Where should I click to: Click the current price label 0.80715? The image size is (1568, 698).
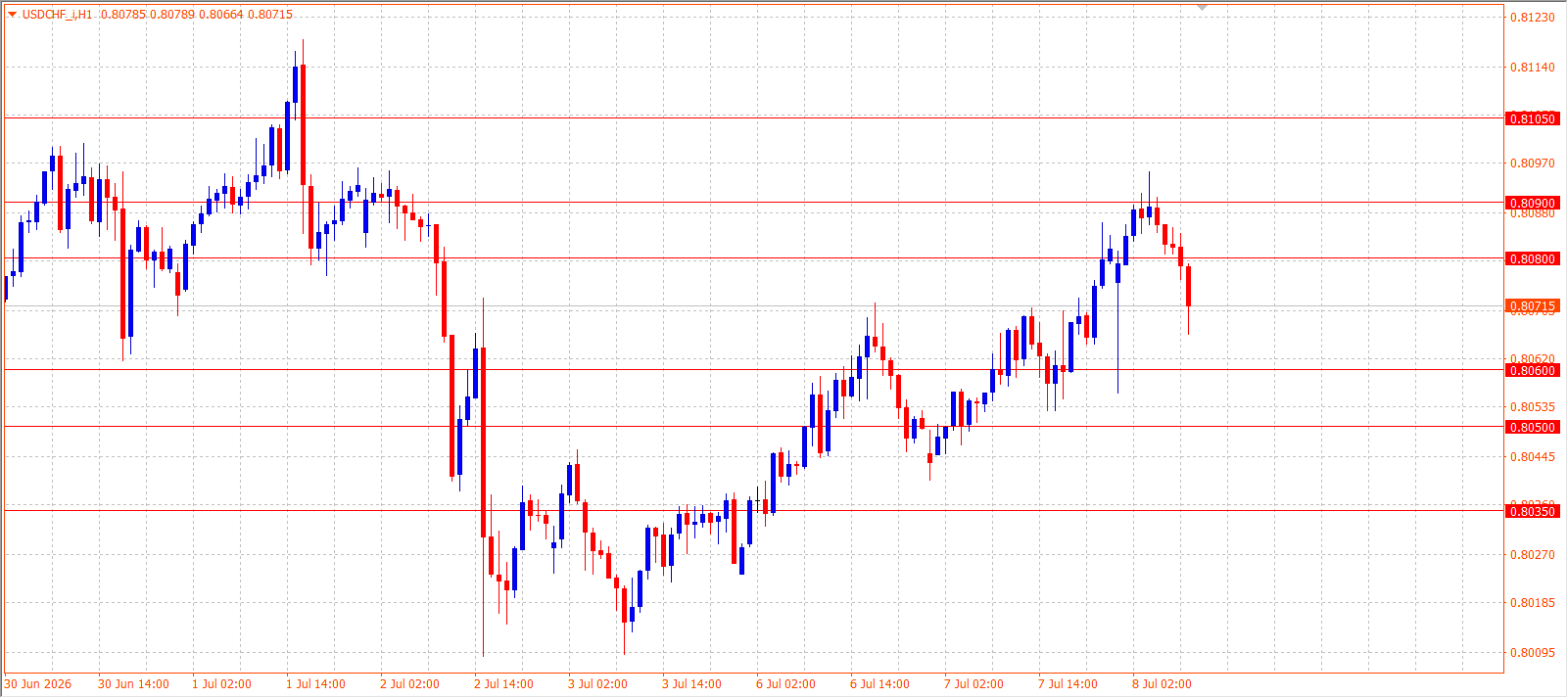click(1532, 306)
